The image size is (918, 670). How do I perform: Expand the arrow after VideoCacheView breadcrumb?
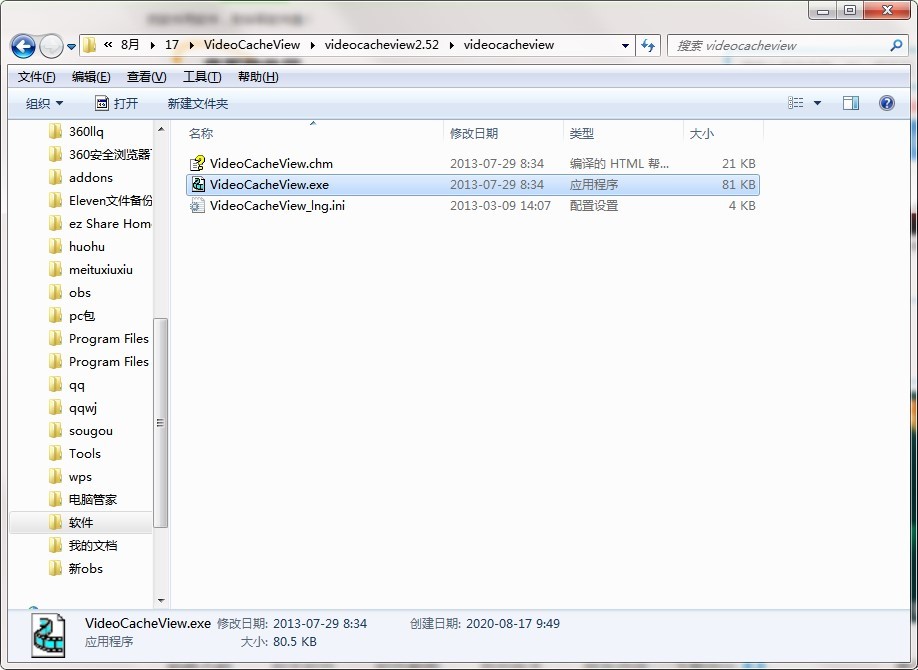click(x=312, y=45)
